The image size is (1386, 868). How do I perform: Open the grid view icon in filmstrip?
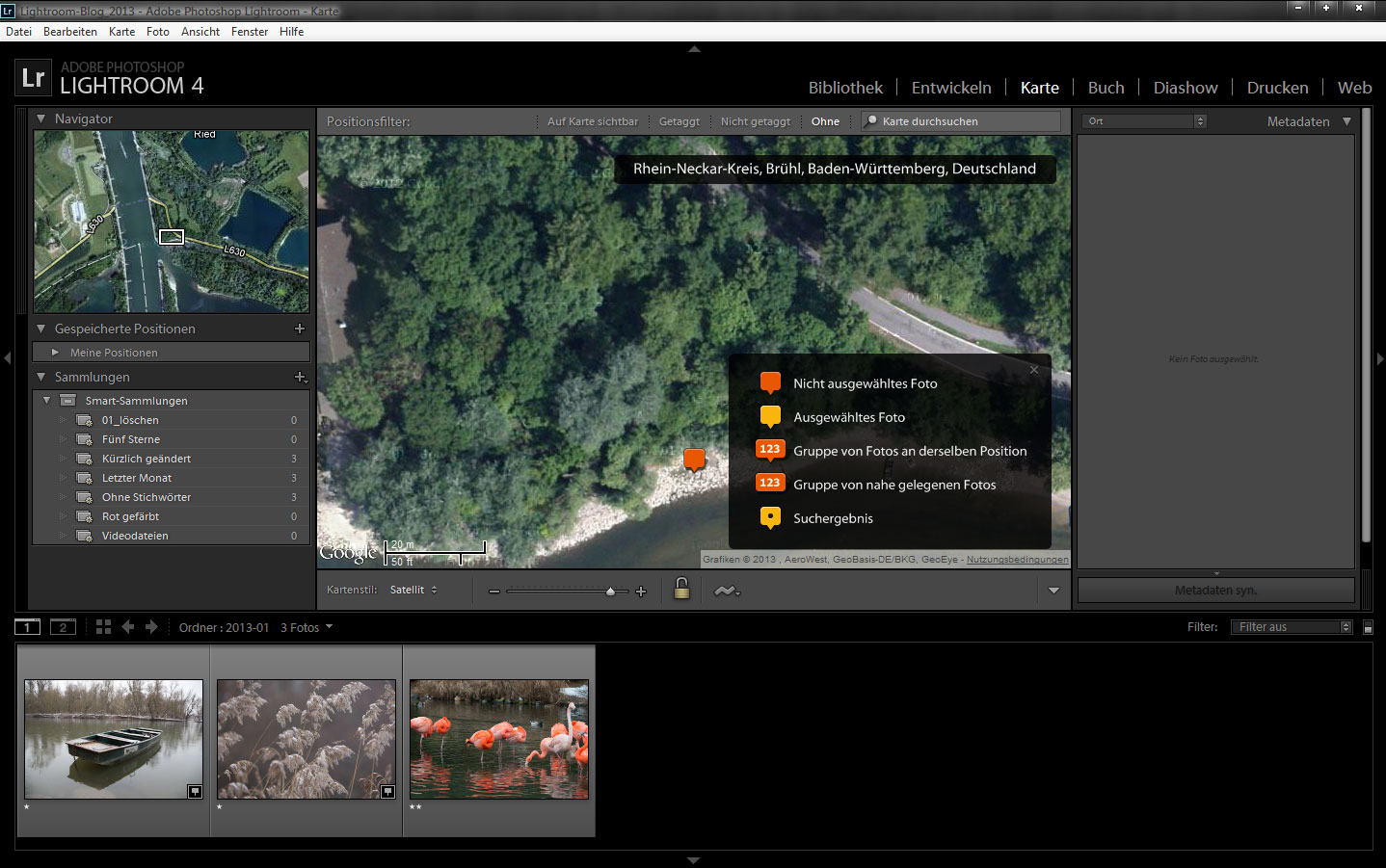(103, 627)
